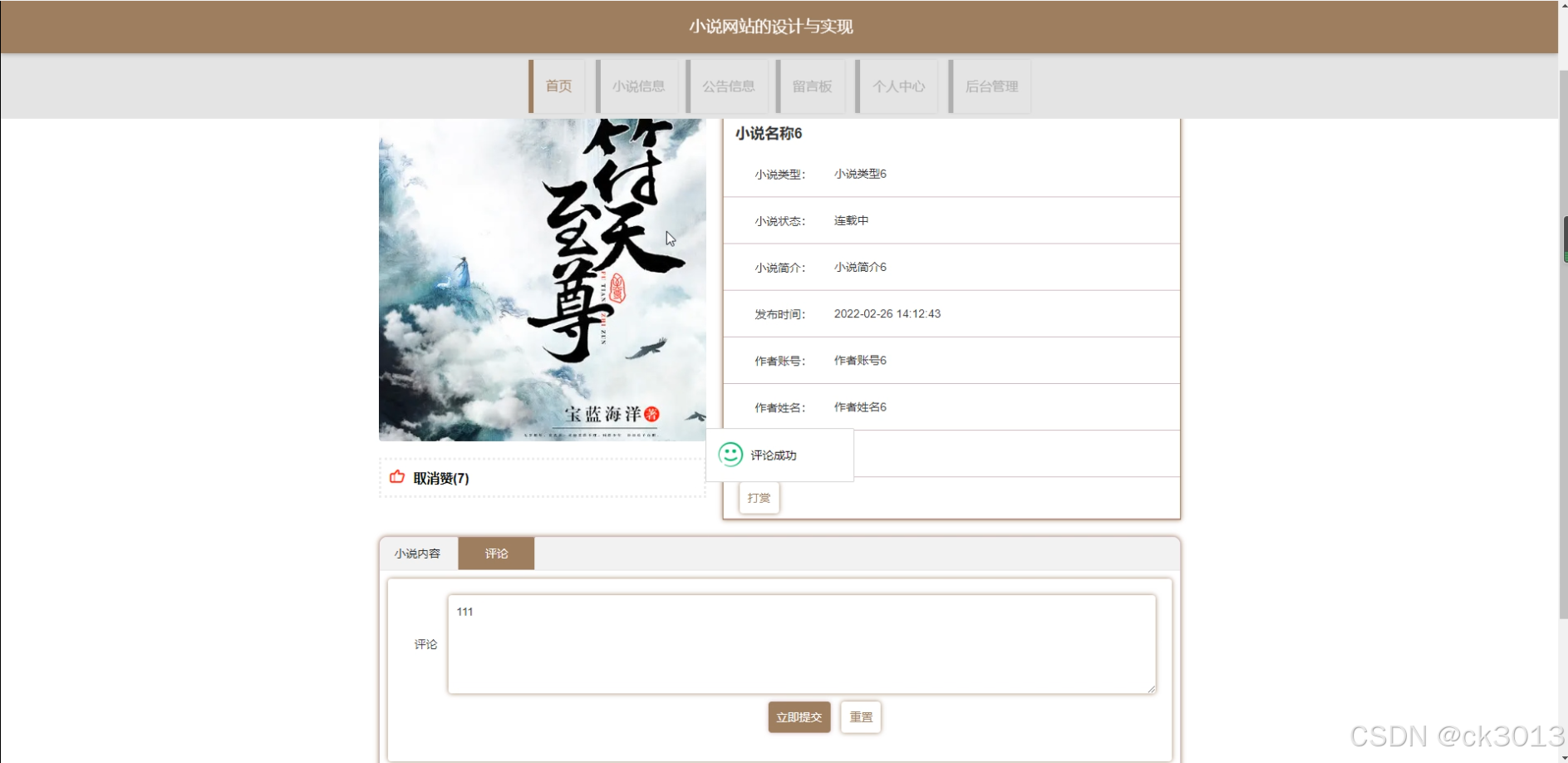Click the 作者账号: field label
Image resolution: width=1568 pixels, height=763 pixels.
click(x=779, y=361)
